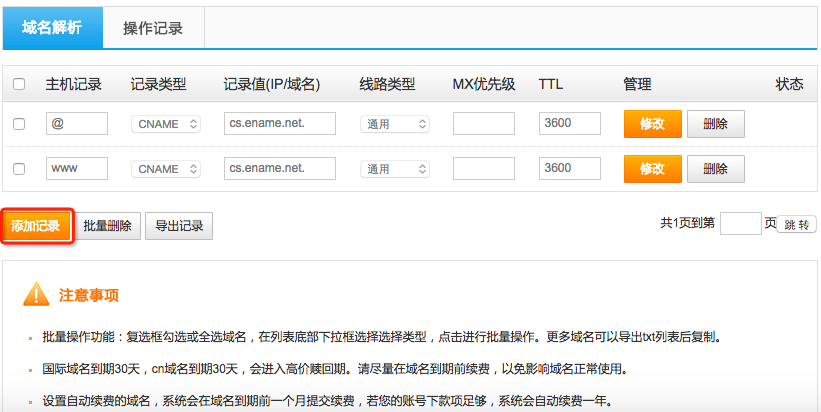This screenshot has width=821, height=412.
Task: Expand the CNAME record type dropdown for www
Action: point(166,169)
